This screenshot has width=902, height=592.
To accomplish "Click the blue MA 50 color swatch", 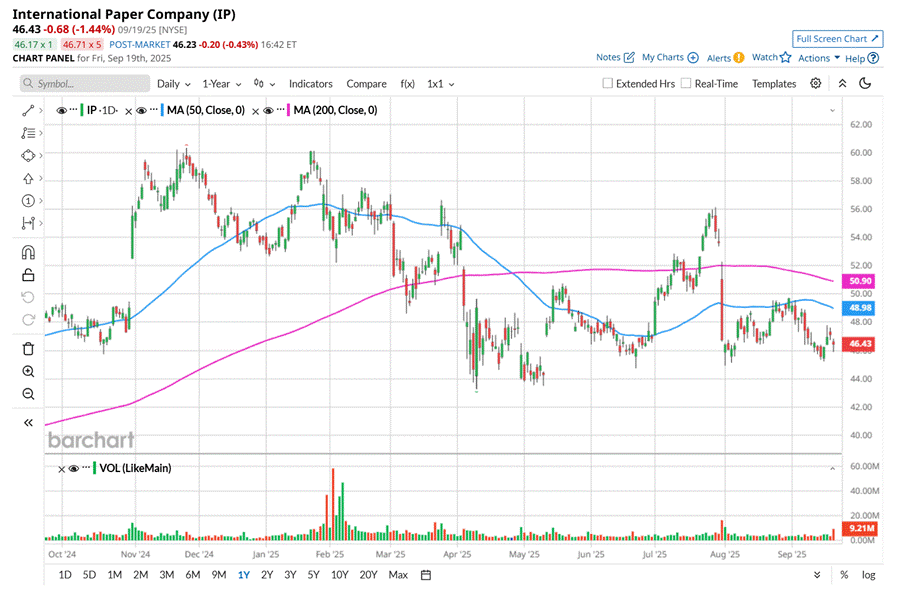I will pyautogui.click(x=162, y=110).
